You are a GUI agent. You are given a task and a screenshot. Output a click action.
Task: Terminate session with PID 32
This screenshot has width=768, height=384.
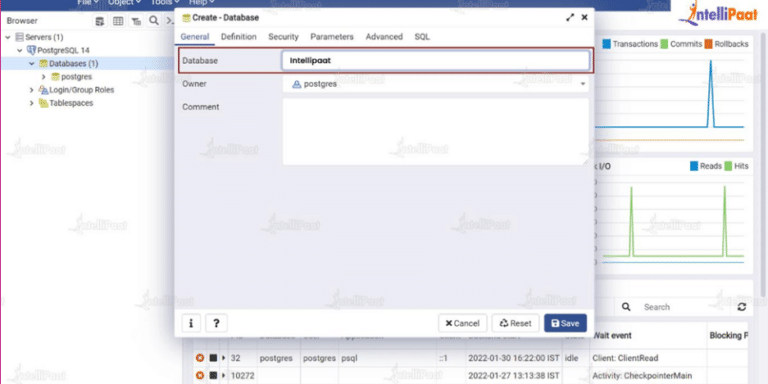[x=199, y=358]
